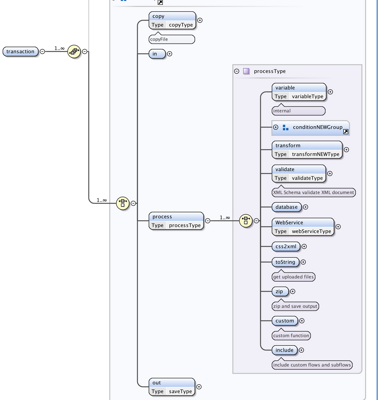Expand the validate element
Image resolution: width=389 pixels, height=400 pixels.
[x=330, y=173]
